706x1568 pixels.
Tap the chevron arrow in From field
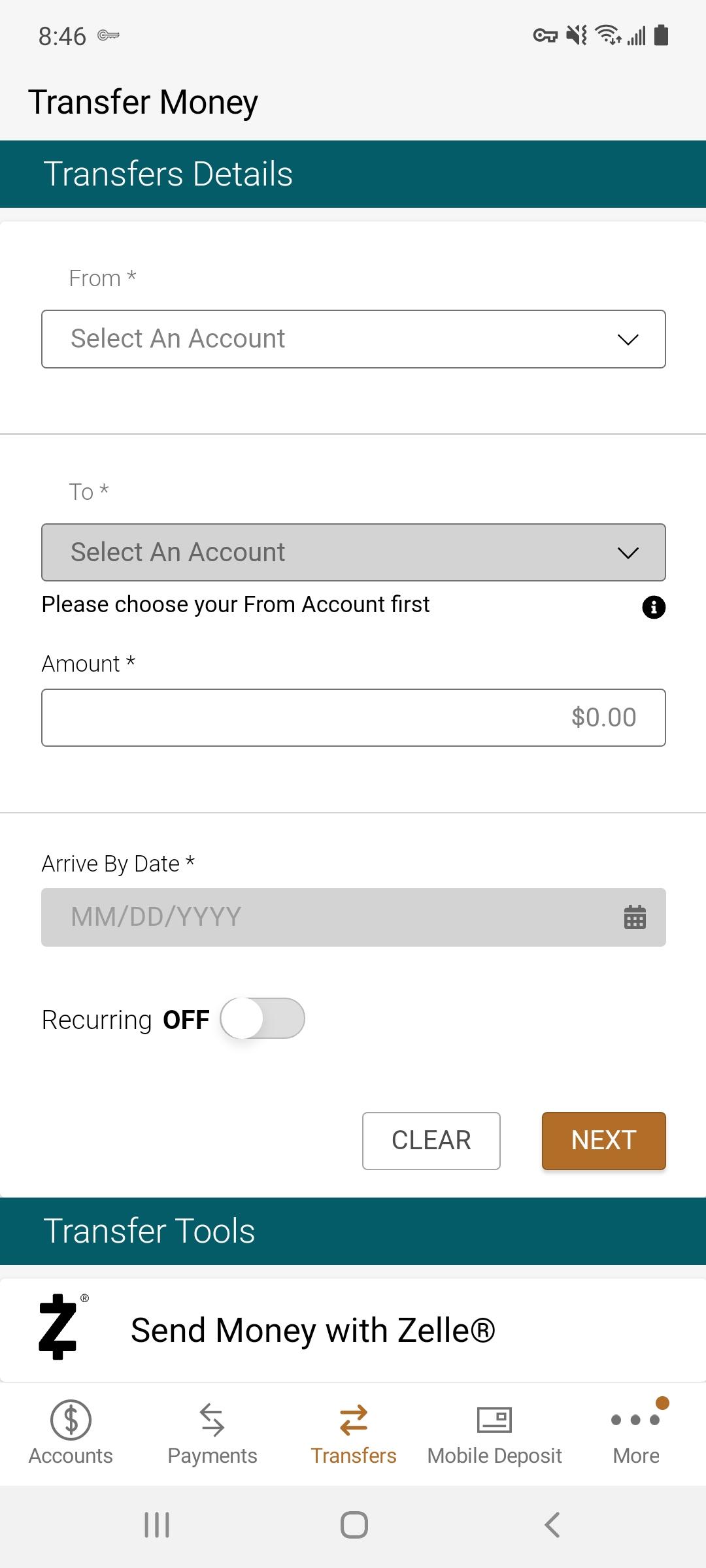tap(628, 340)
